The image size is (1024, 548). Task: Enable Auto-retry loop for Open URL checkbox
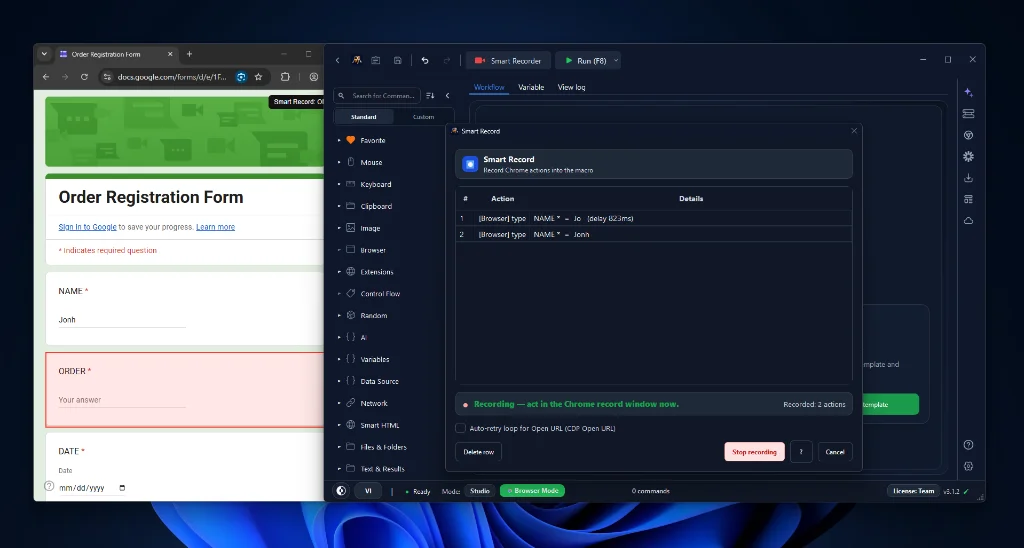[460, 428]
